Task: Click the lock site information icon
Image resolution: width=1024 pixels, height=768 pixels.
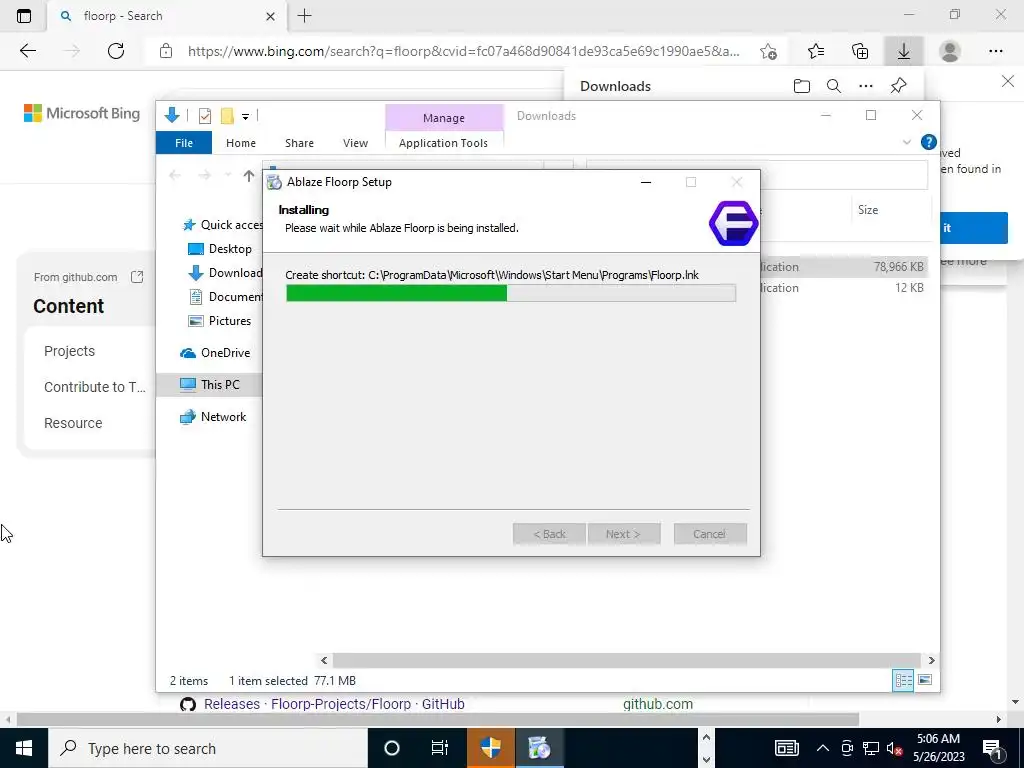Action: [x=166, y=51]
